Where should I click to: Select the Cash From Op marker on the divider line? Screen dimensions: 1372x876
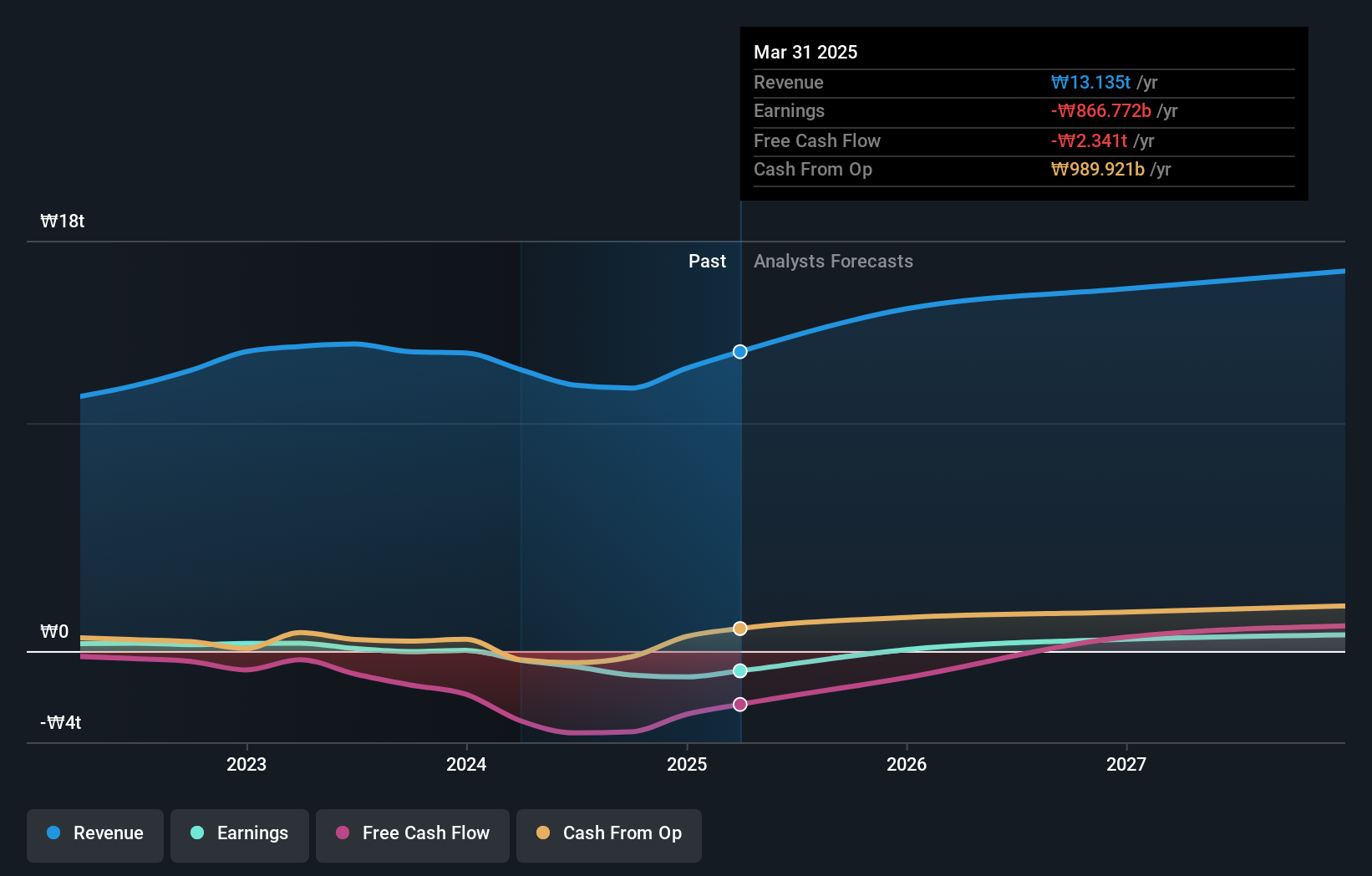click(x=739, y=628)
